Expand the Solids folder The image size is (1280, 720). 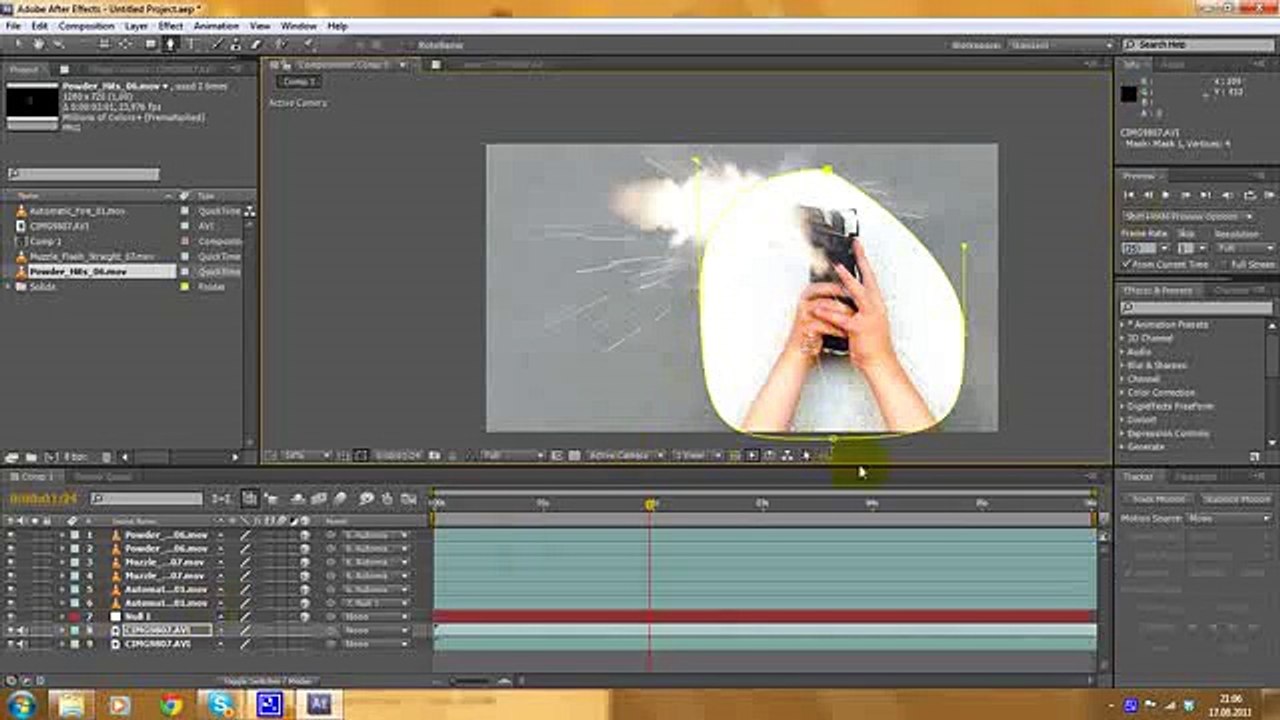point(8,286)
